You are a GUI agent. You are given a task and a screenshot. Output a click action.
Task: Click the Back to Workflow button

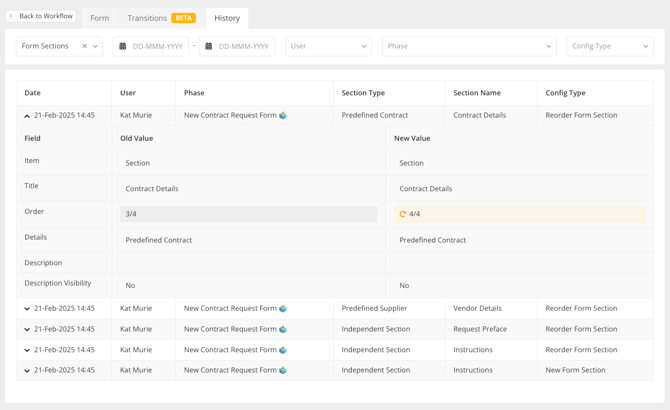coord(41,16)
